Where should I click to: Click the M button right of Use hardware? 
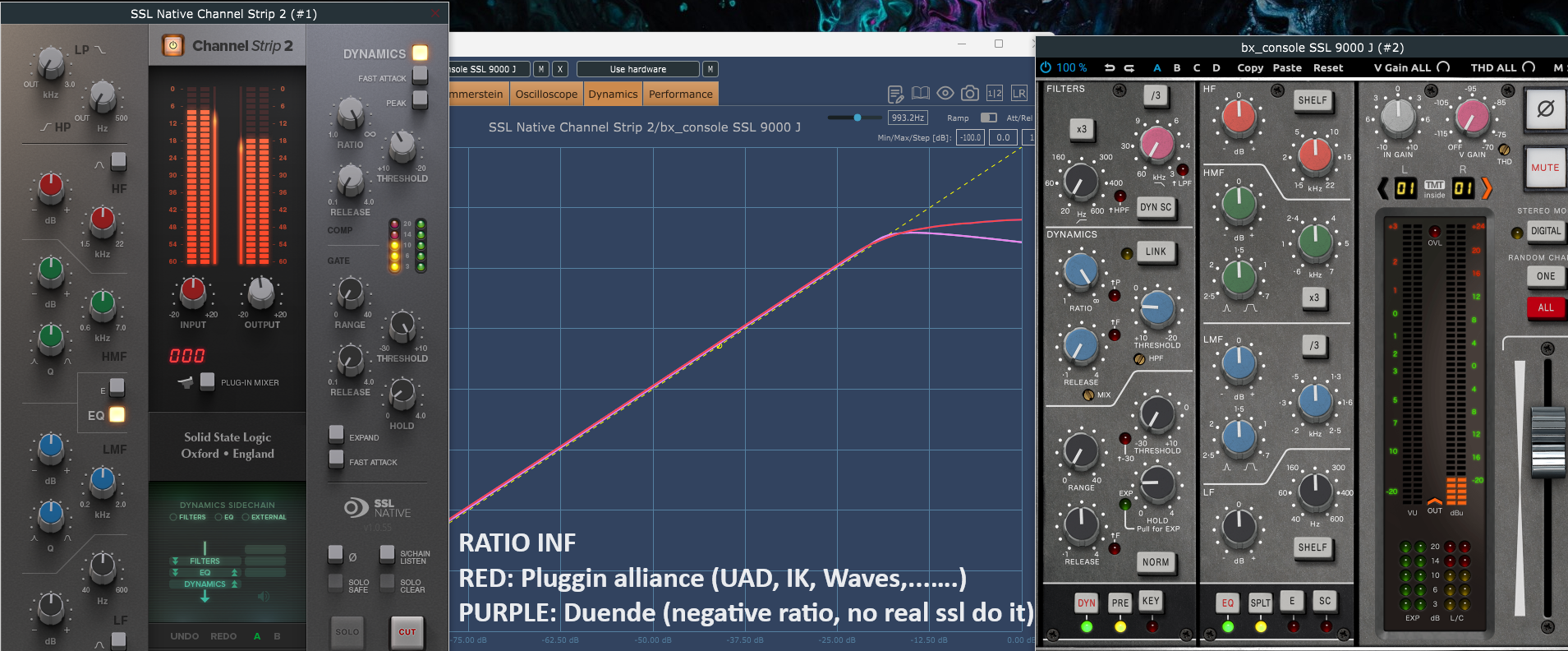coord(710,69)
